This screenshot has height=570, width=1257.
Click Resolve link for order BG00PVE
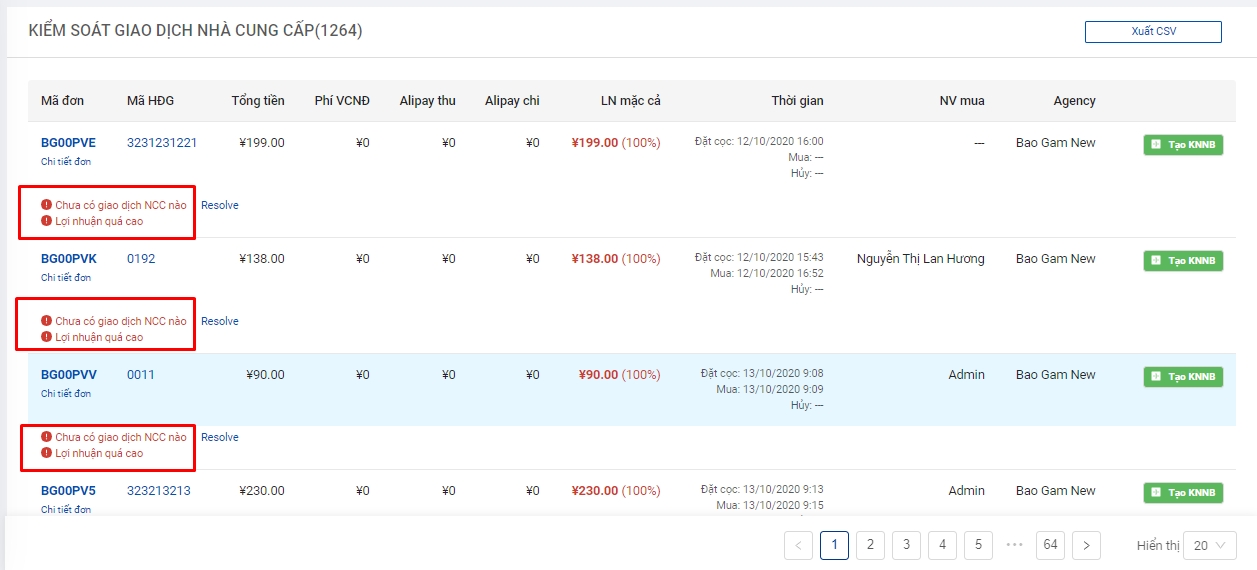[x=220, y=205]
